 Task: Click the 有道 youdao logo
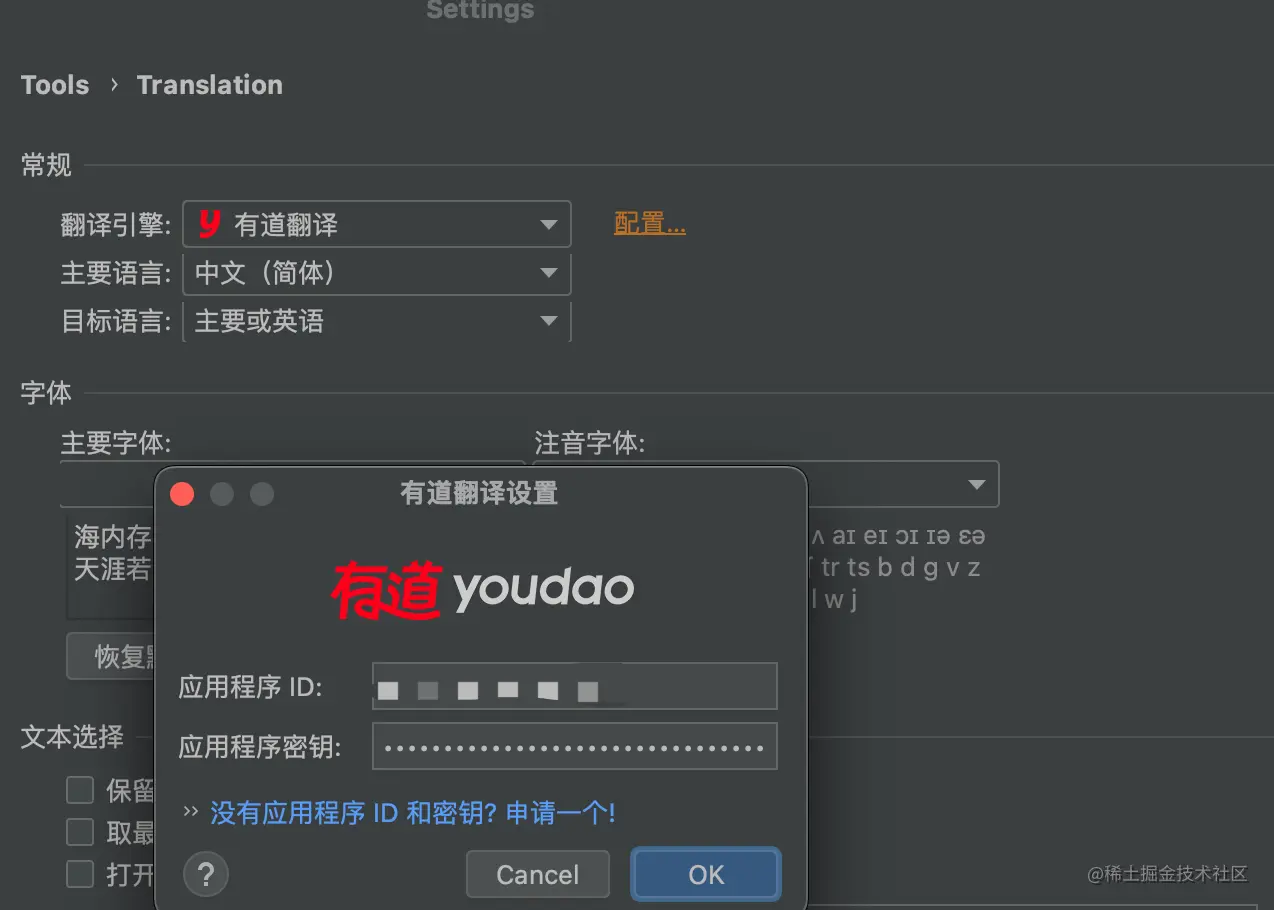(x=483, y=590)
